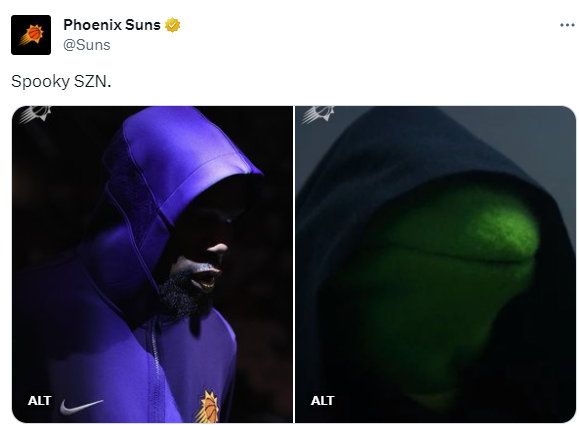Screen dimensions: 579x425
Task: Open the @Suns handle link
Action: pos(87,45)
